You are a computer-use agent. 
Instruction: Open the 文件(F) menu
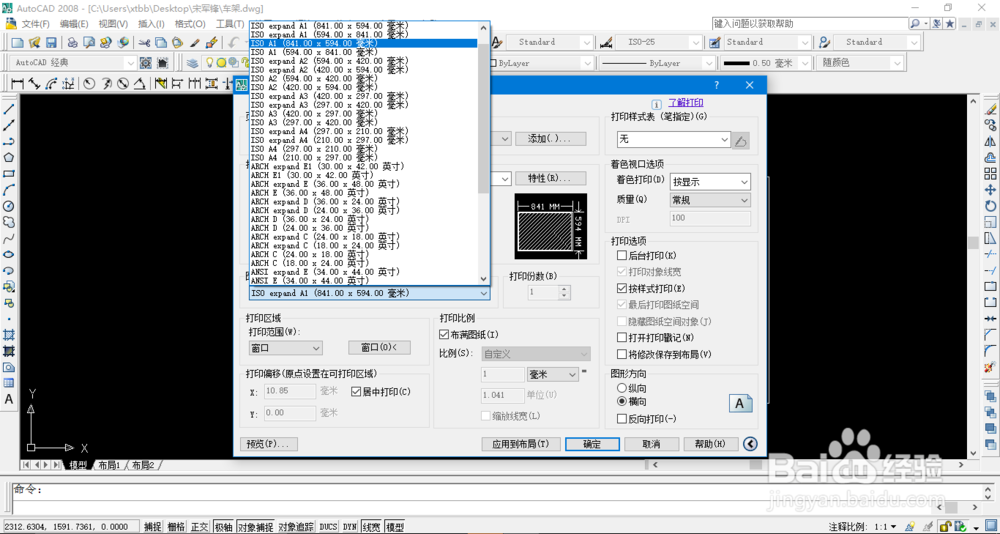36,24
